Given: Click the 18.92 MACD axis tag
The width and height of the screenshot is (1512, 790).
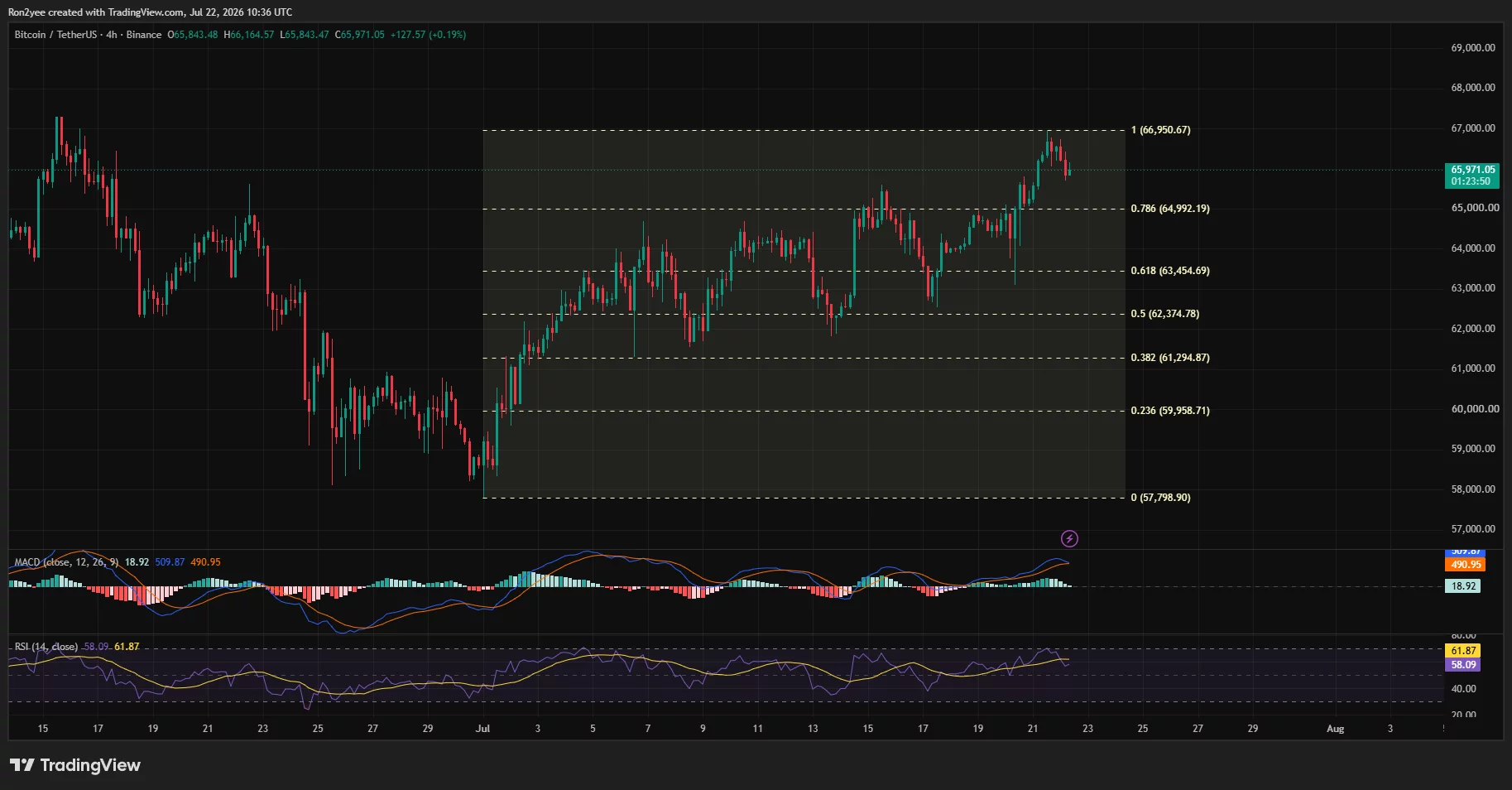Looking at the screenshot, I should [1462, 586].
